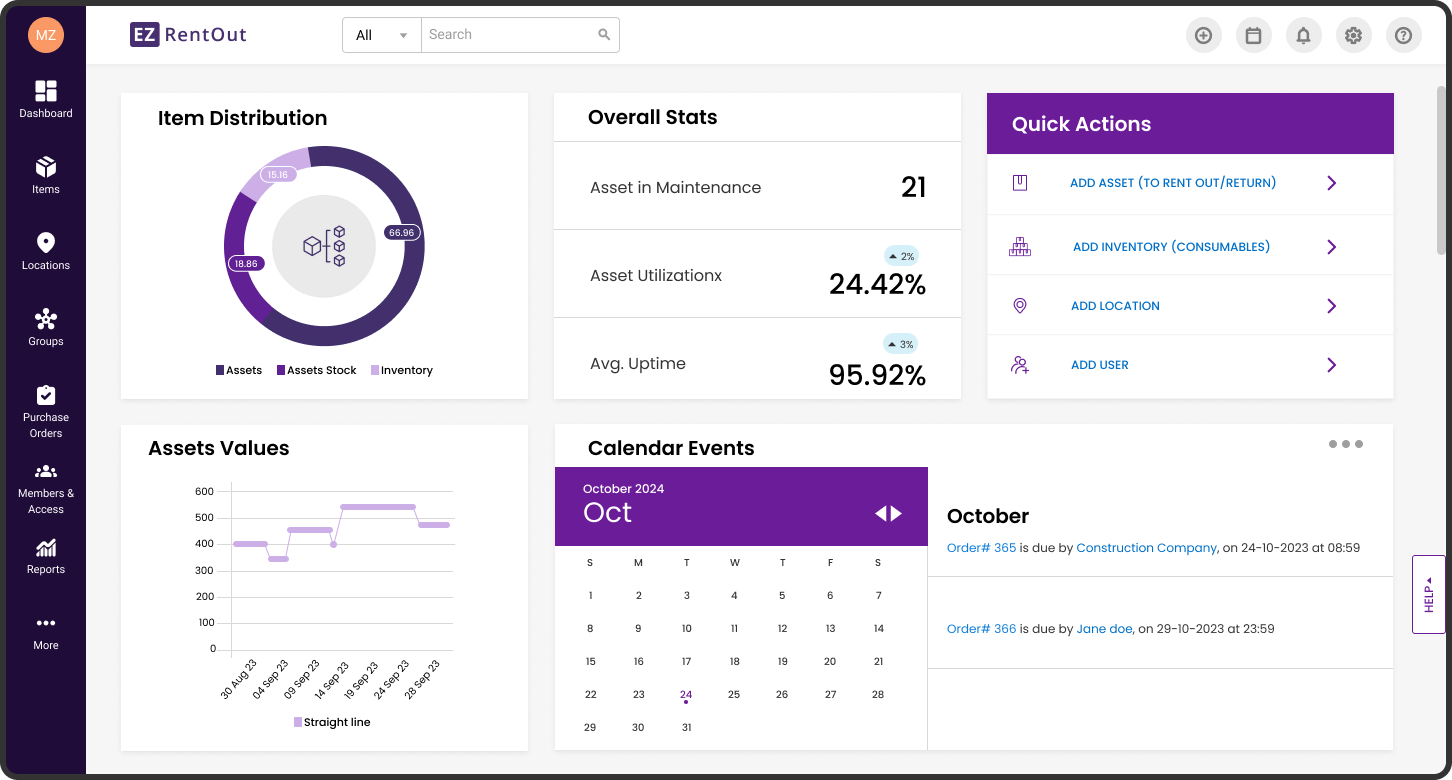This screenshot has height=780, width=1452.
Task: Click the plus add icon in header
Action: click(1203, 35)
